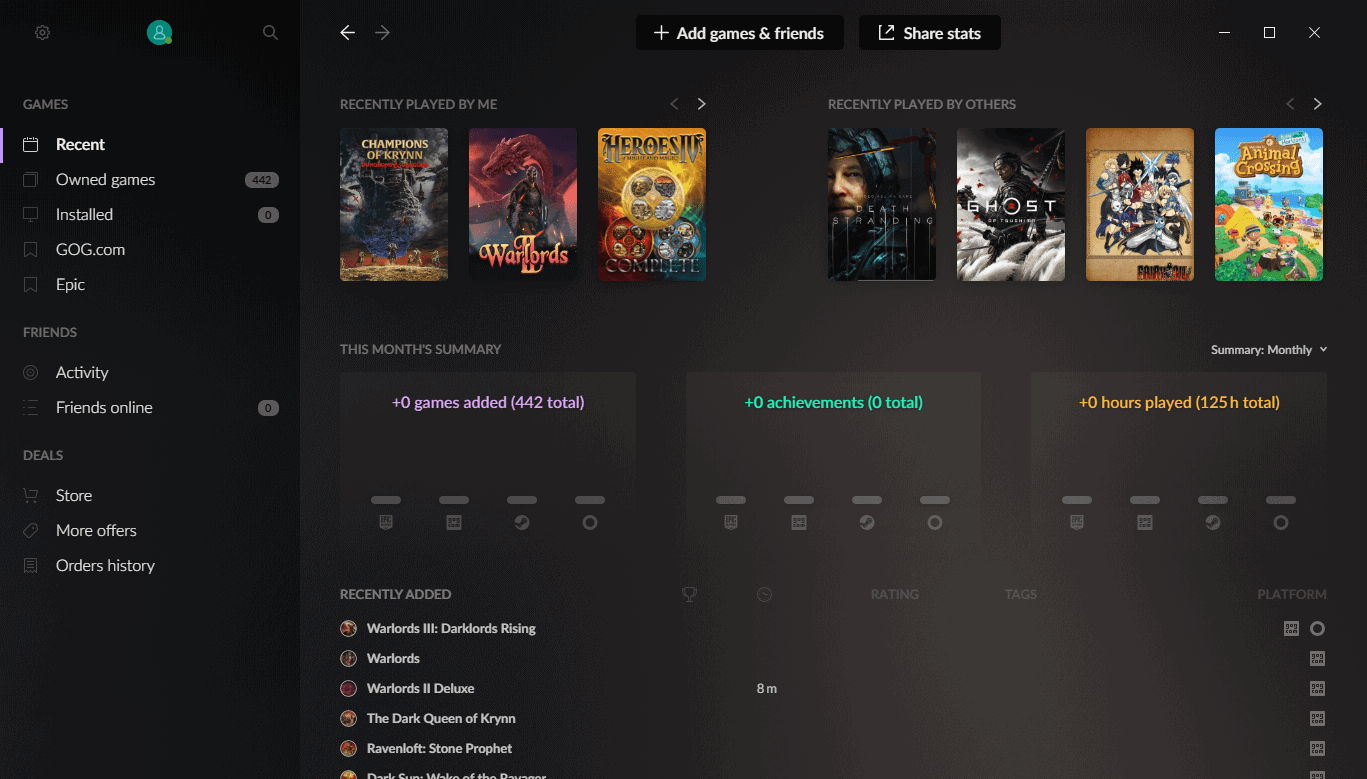Click the back navigation arrow
This screenshot has width=1367, height=779.
347,32
